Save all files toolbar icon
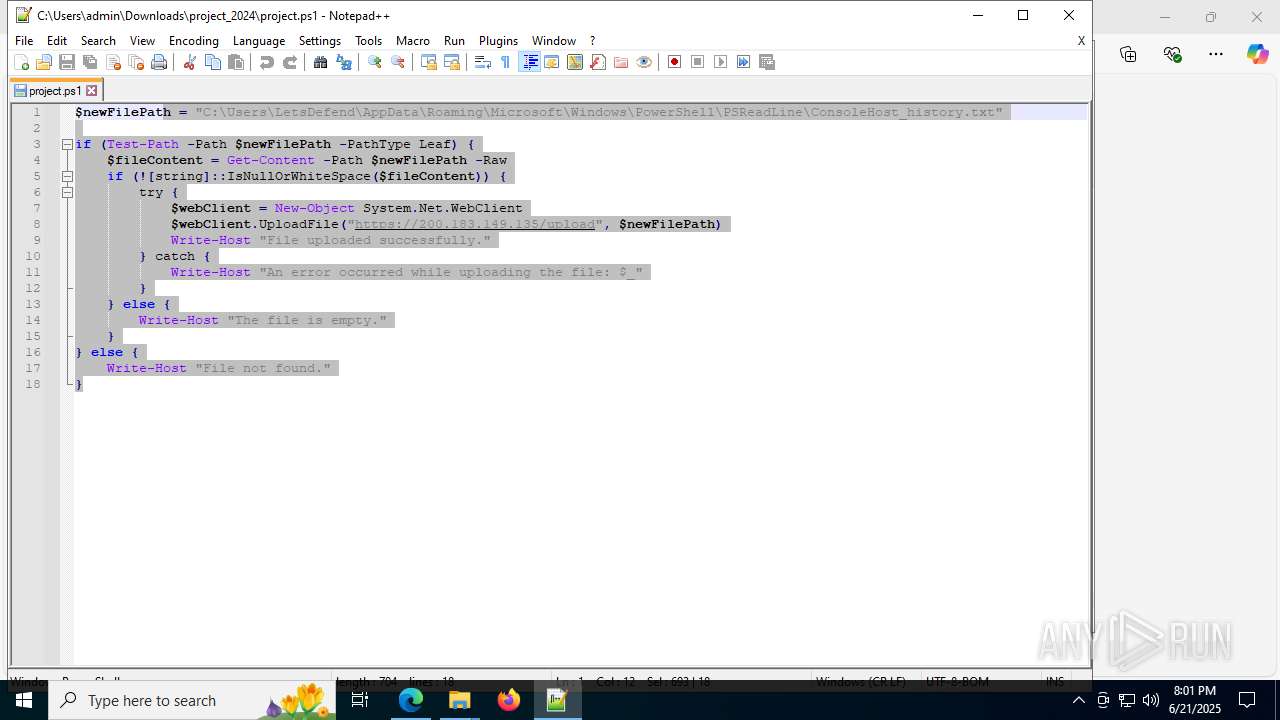The width and height of the screenshot is (1280, 720). click(x=90, y=62)
